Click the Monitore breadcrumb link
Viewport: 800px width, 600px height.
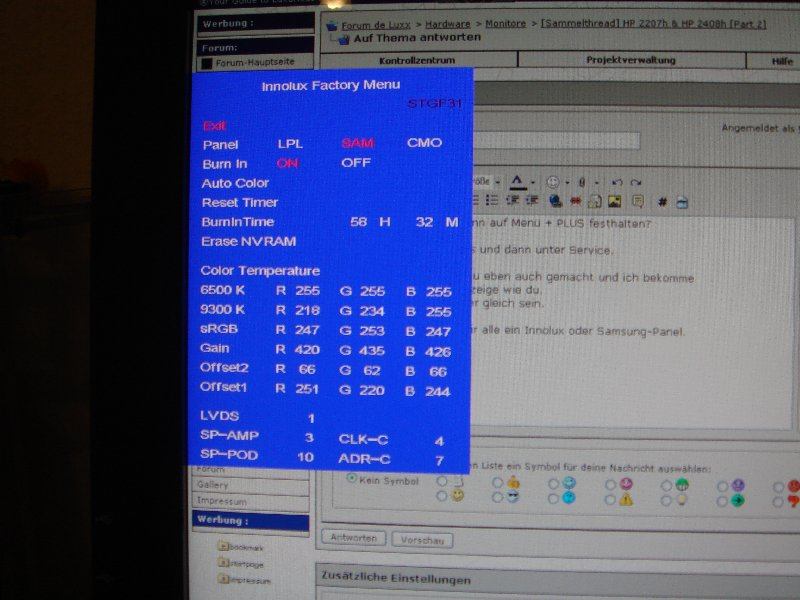(505, 23)
